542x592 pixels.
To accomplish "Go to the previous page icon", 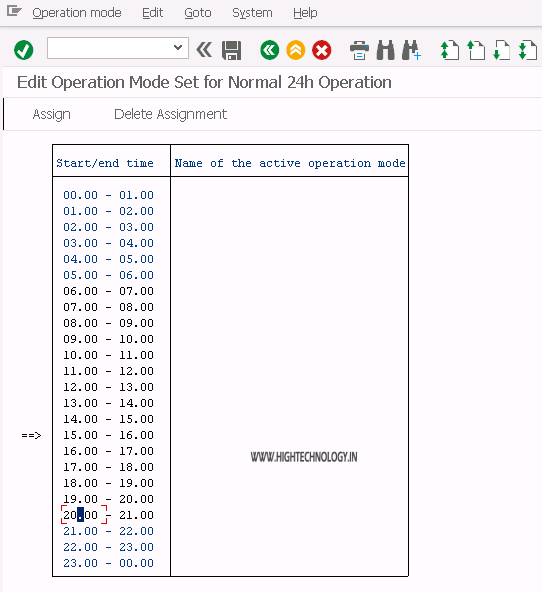I will [x=476, y=50].
